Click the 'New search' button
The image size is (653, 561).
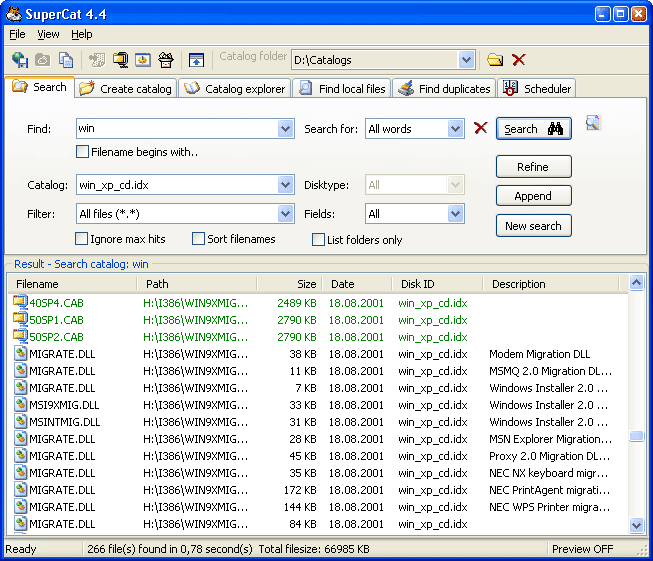tap(533, 226)
